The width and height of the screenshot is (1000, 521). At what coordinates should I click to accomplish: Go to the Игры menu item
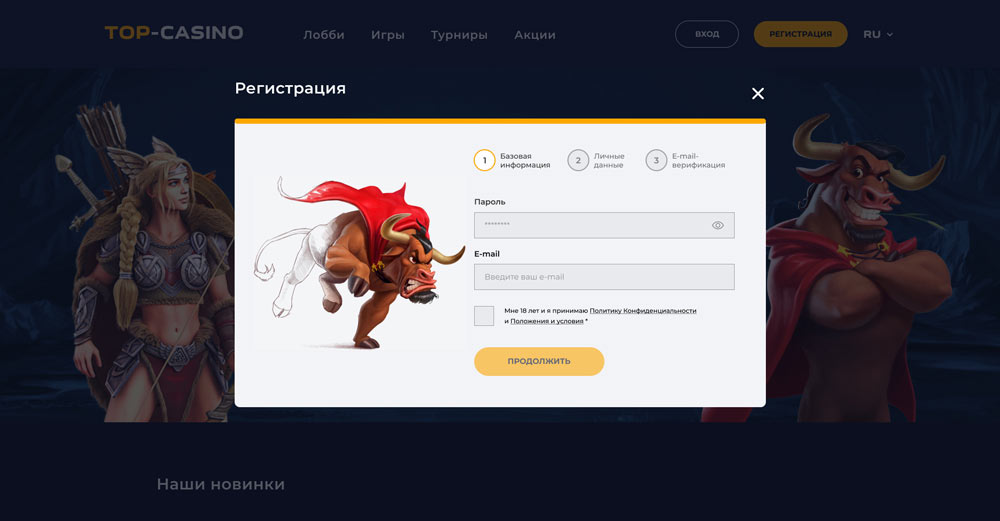(388, 35)
